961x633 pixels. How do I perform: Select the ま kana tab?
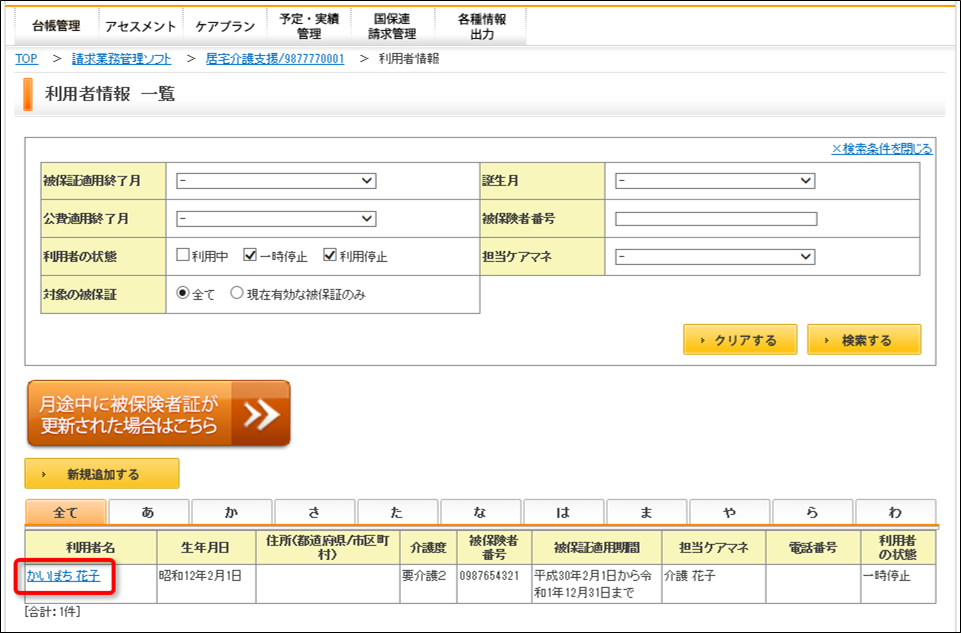[x=647, y=512]
